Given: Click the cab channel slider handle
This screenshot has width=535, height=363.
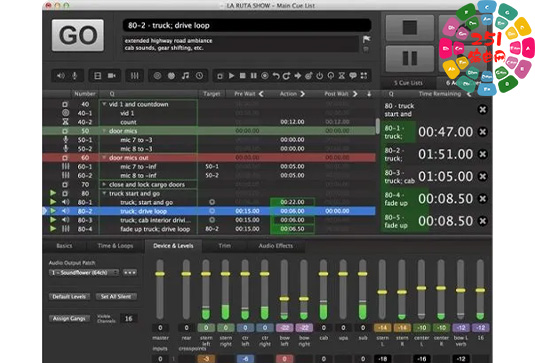Looking at the screenshot, I should 323,274.
